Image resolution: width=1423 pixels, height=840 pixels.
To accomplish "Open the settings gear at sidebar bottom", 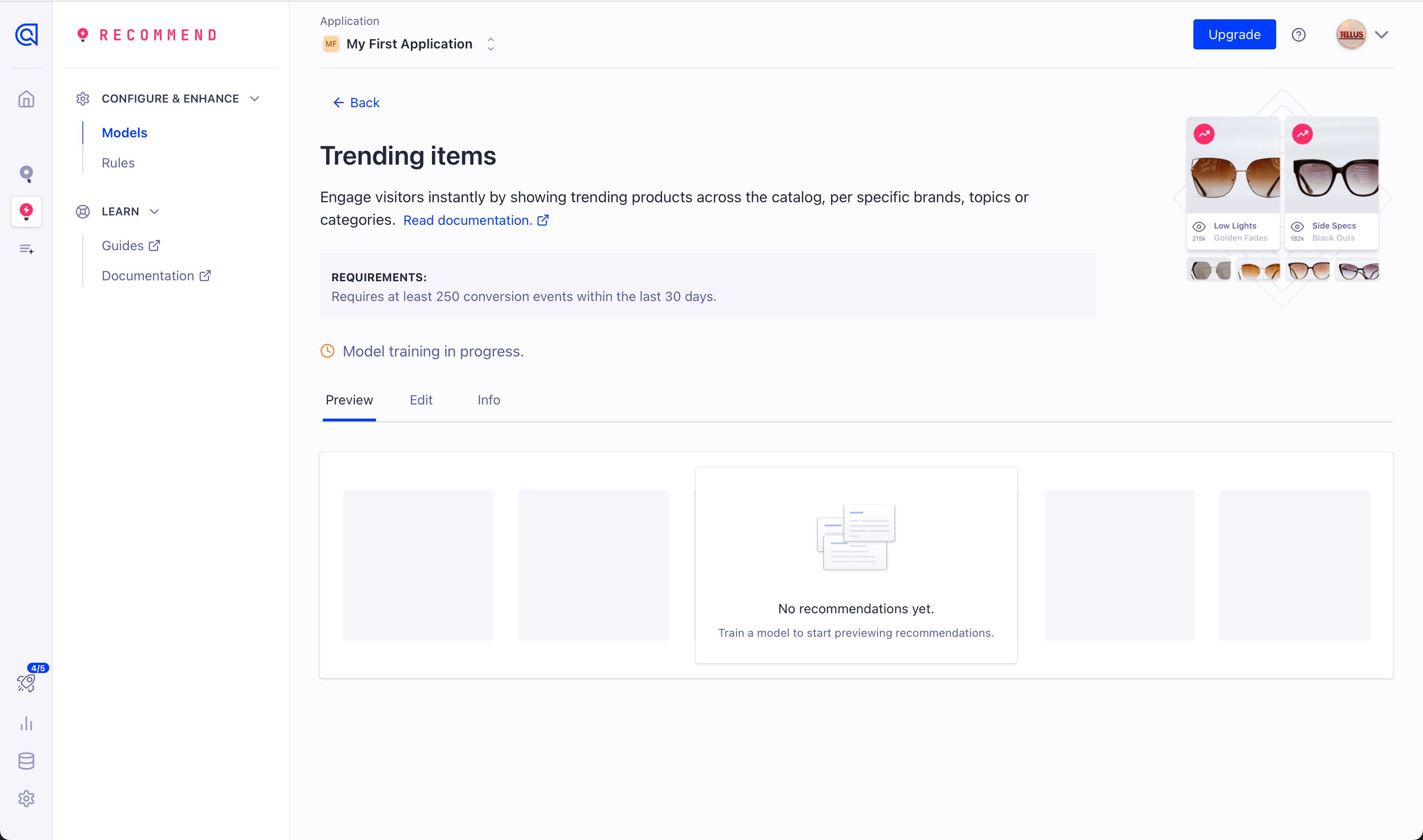I will (26, 799).
